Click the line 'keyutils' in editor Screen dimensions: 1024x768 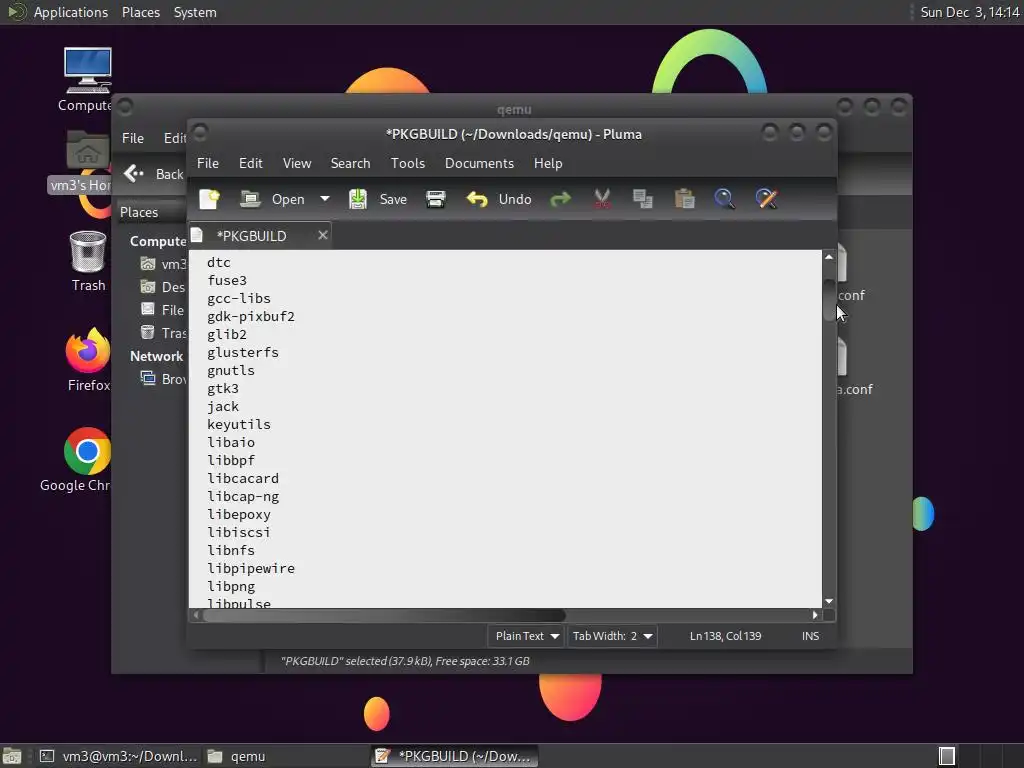[x=238, y=424]
